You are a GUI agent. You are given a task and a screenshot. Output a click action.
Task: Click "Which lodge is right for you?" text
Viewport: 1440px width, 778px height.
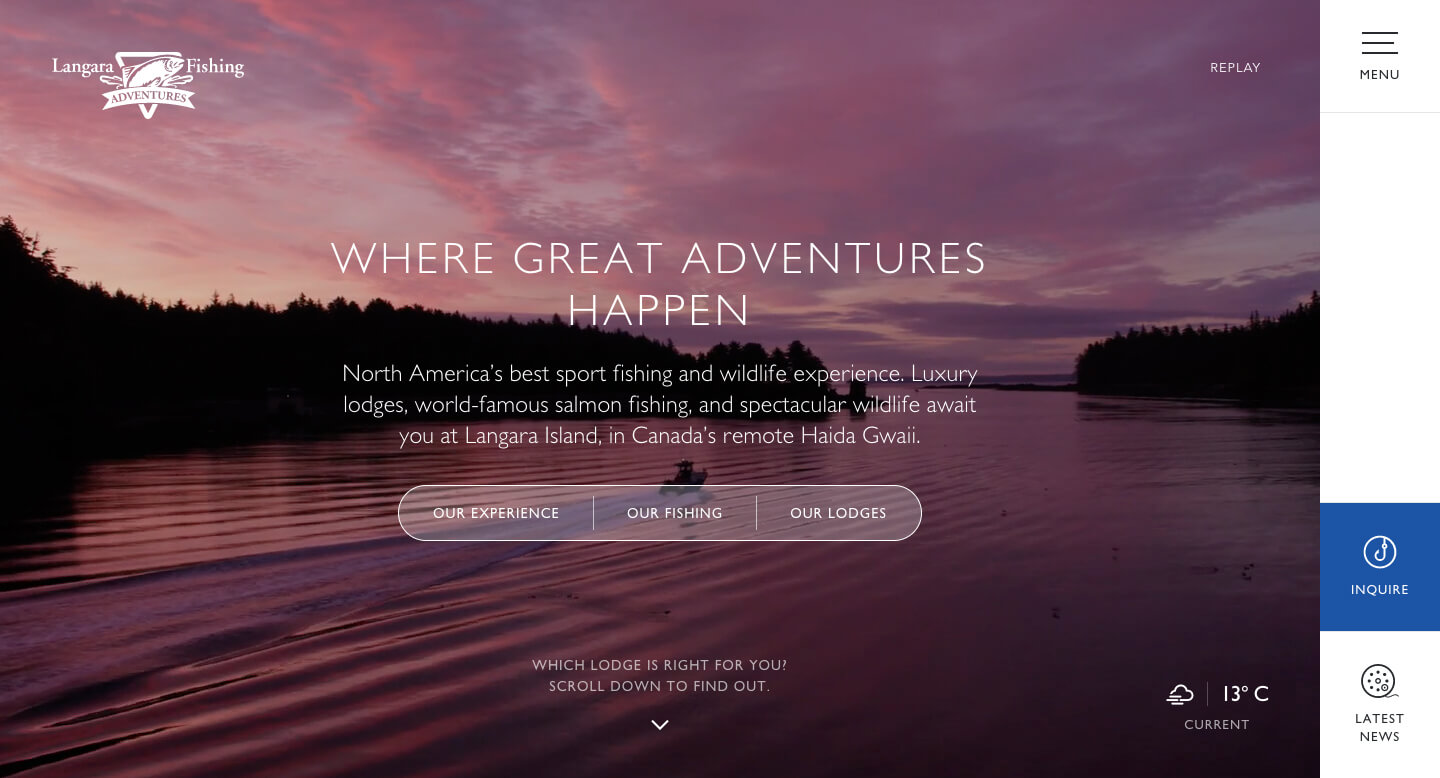pyautogui.click(x=660, y=665)
